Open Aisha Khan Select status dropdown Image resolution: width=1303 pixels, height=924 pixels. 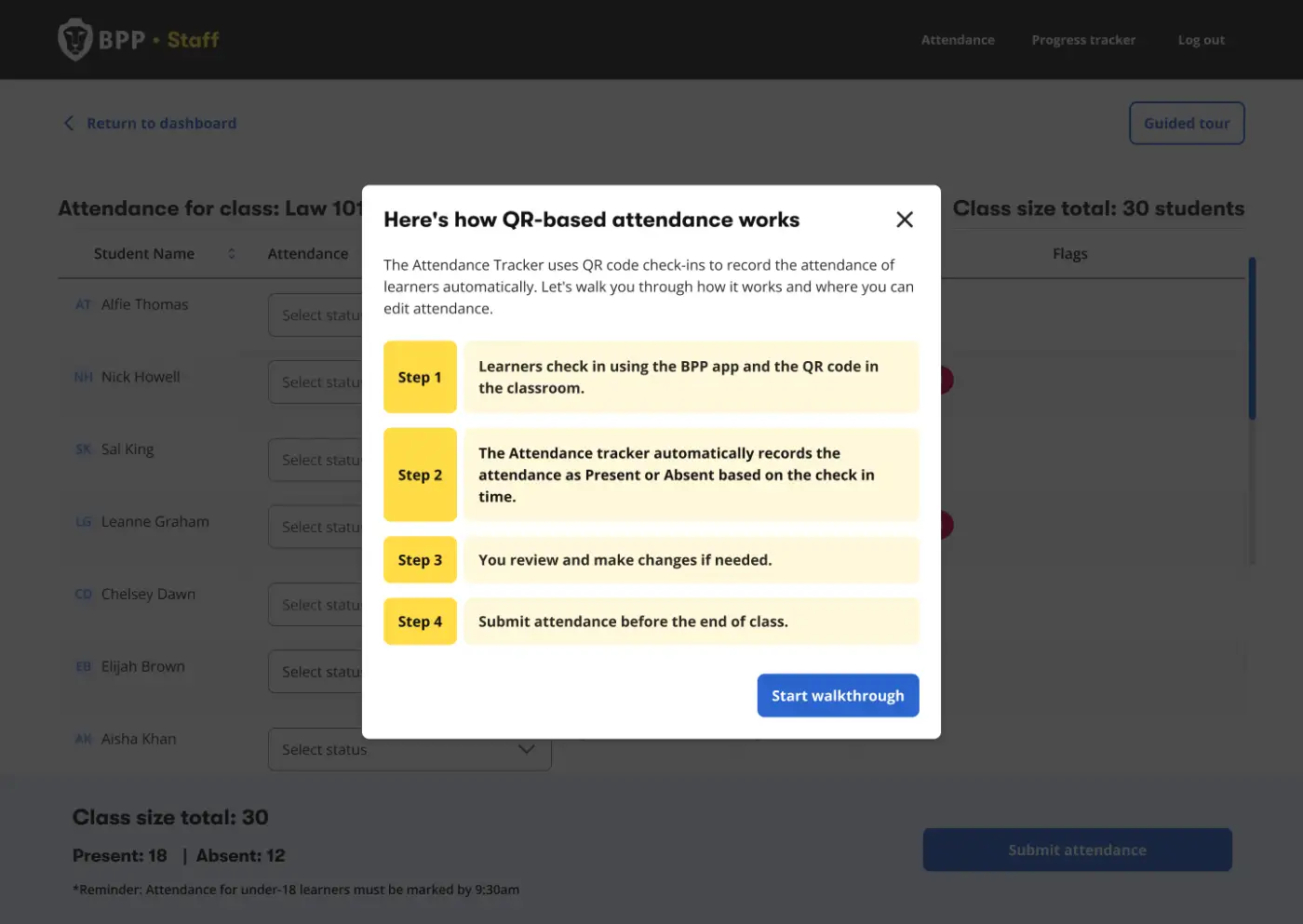(x=410, y=750)
